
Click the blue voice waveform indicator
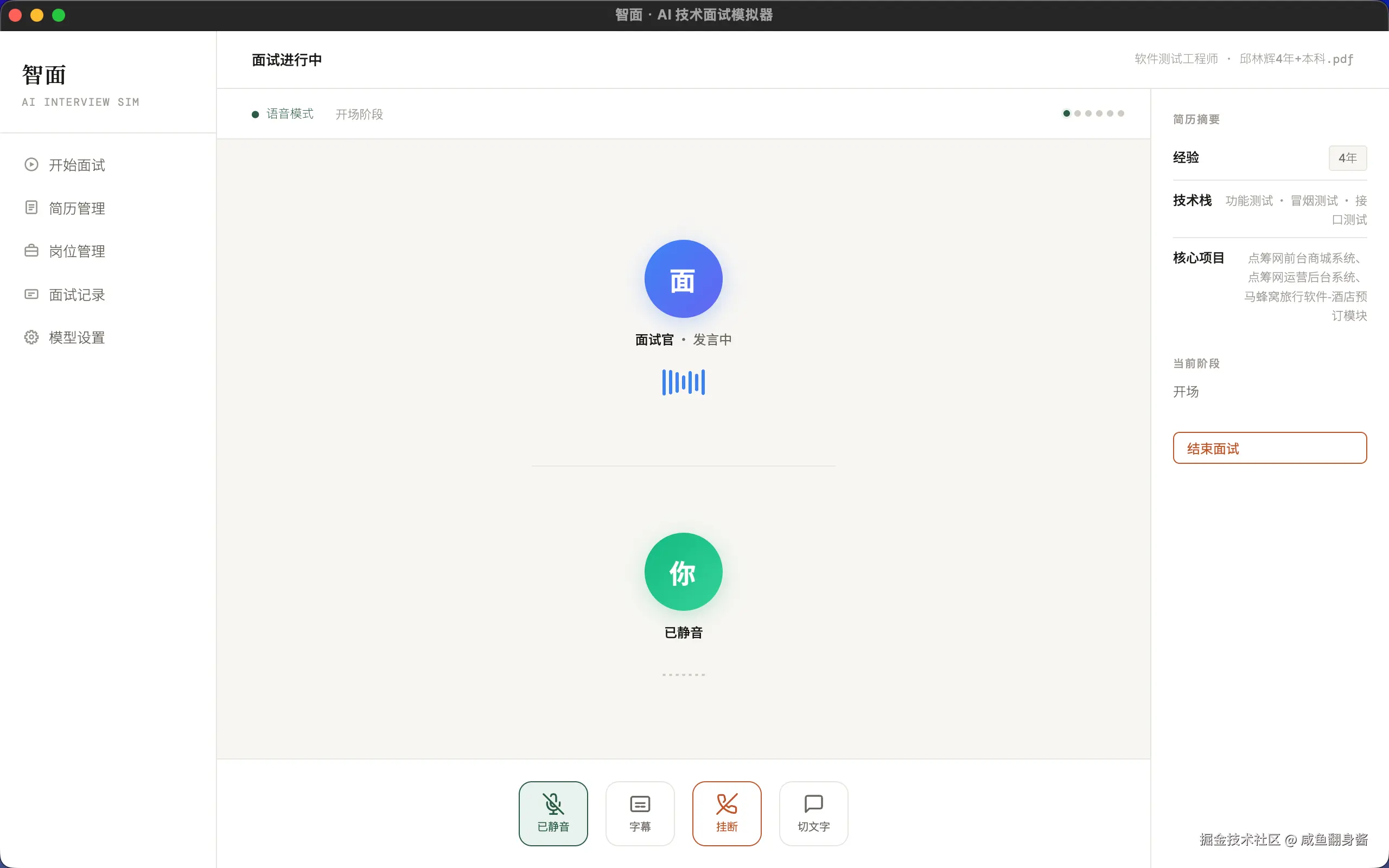pyautogui.click(x=683, y=381)
